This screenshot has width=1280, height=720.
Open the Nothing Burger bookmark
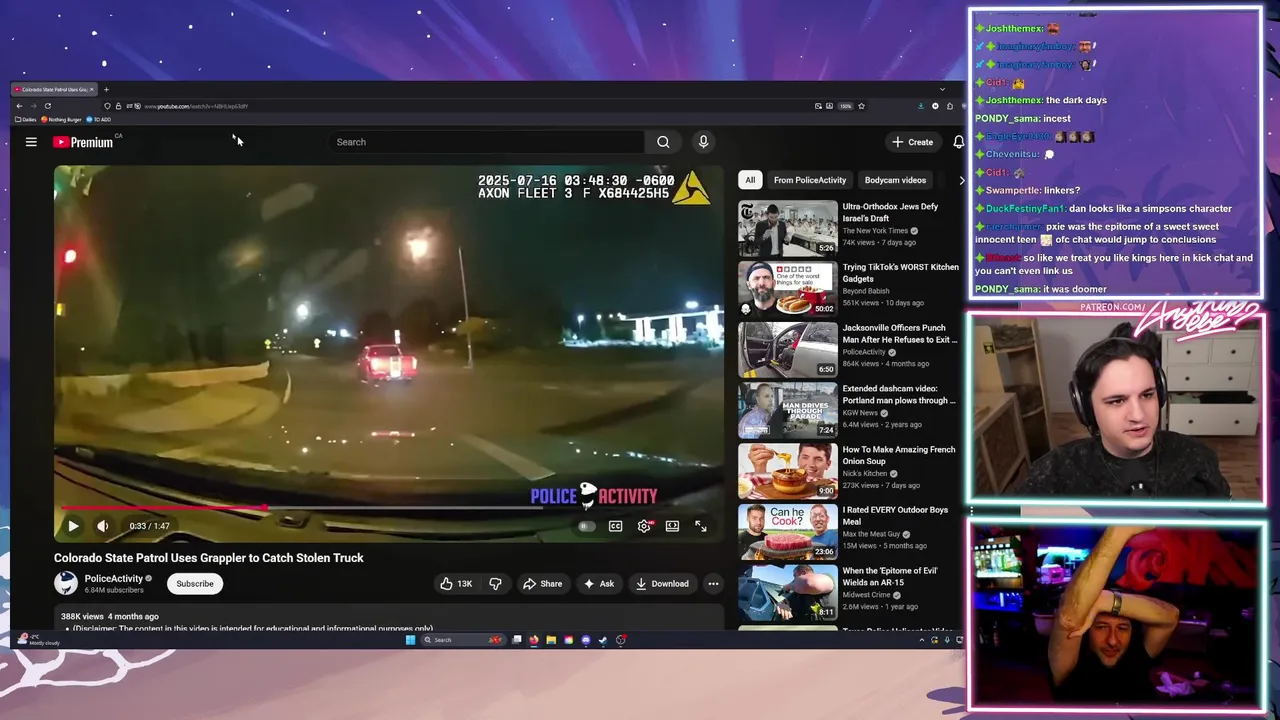62,119
